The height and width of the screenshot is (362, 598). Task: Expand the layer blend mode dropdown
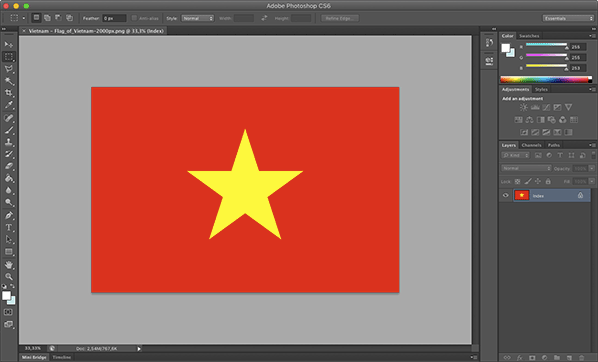point(526,168)
